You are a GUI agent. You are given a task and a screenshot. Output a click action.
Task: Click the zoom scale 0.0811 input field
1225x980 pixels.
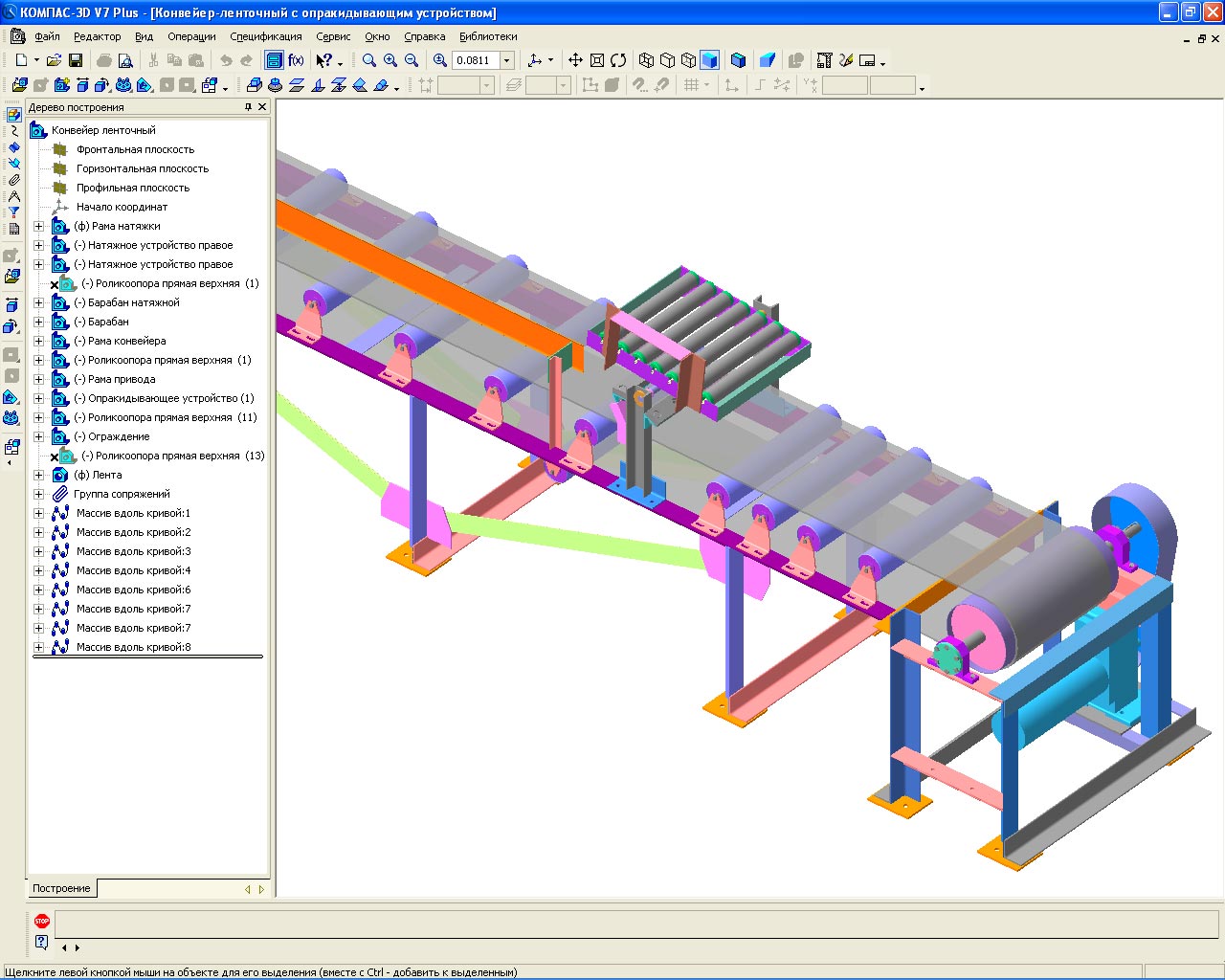tap(476, 60)
